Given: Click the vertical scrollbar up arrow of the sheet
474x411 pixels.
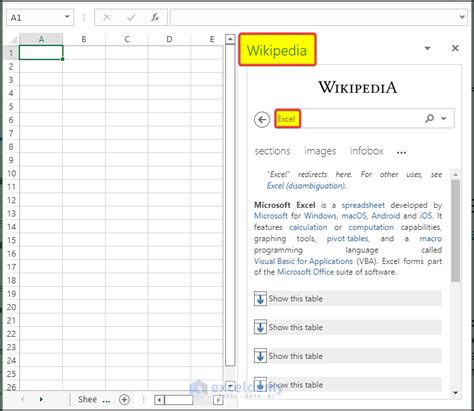Looking at the screenshot, I should pos(230,39).
